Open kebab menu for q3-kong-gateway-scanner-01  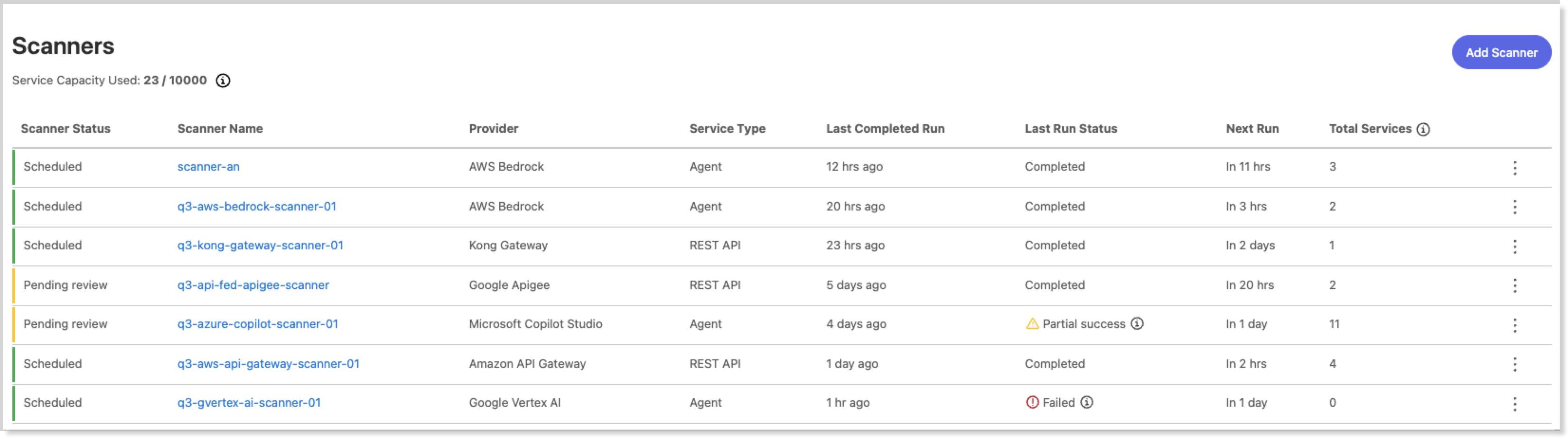[x=1514, y=247]
